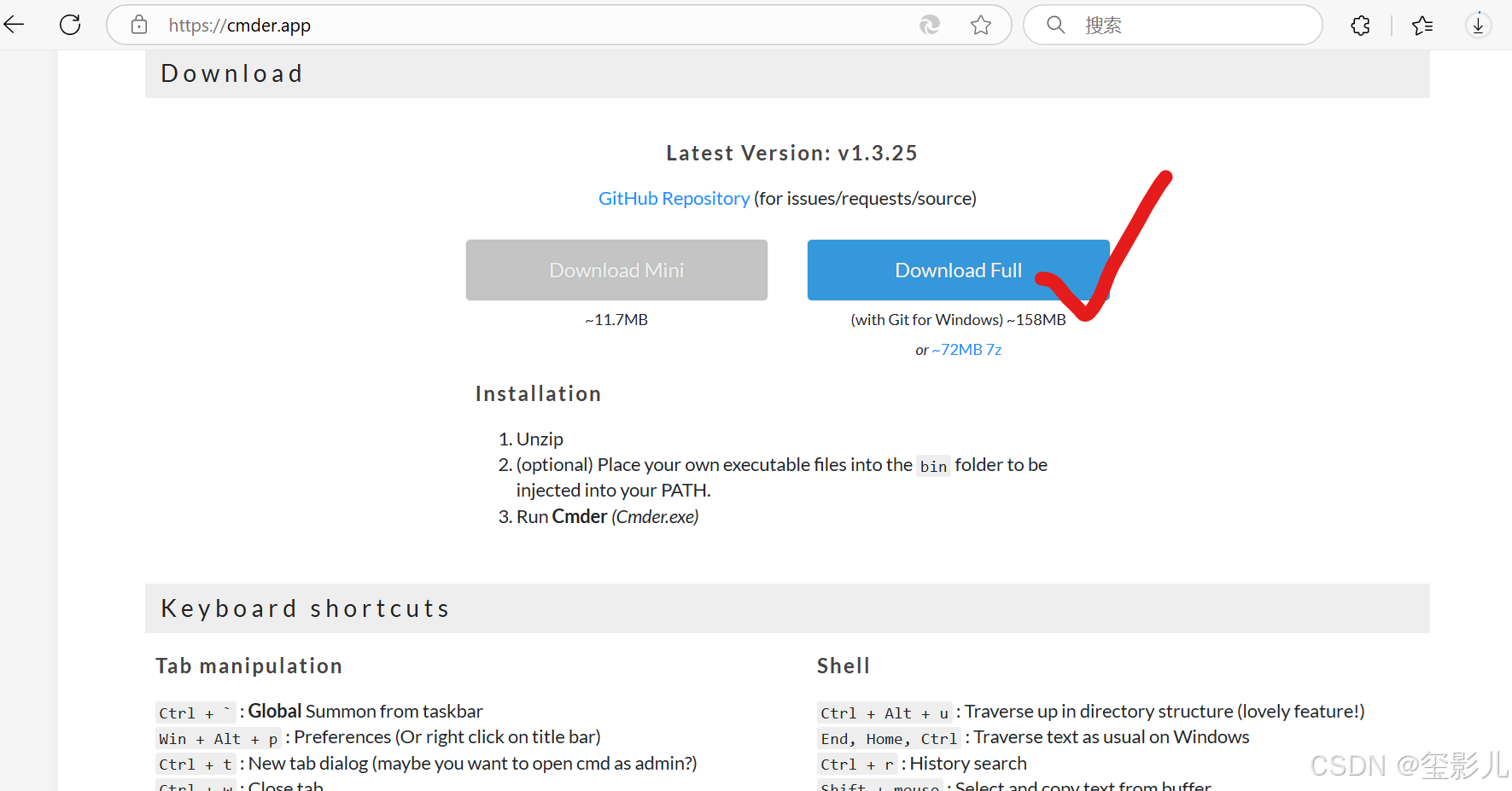Click the Global Summon from taskbar entry

tap(365, 712)
